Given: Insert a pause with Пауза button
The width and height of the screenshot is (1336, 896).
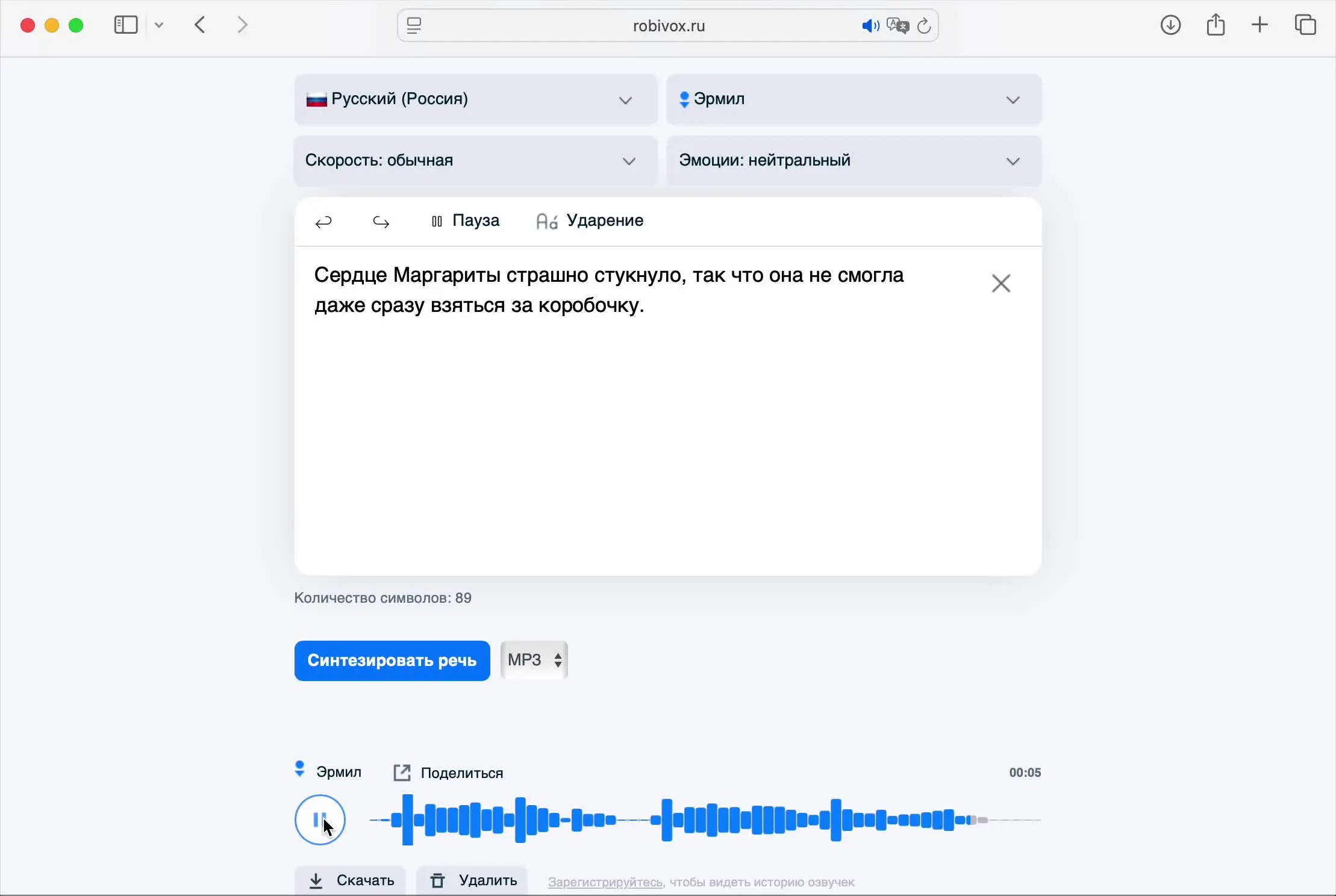Looking at the screenshot, I should tap(466, 221).
